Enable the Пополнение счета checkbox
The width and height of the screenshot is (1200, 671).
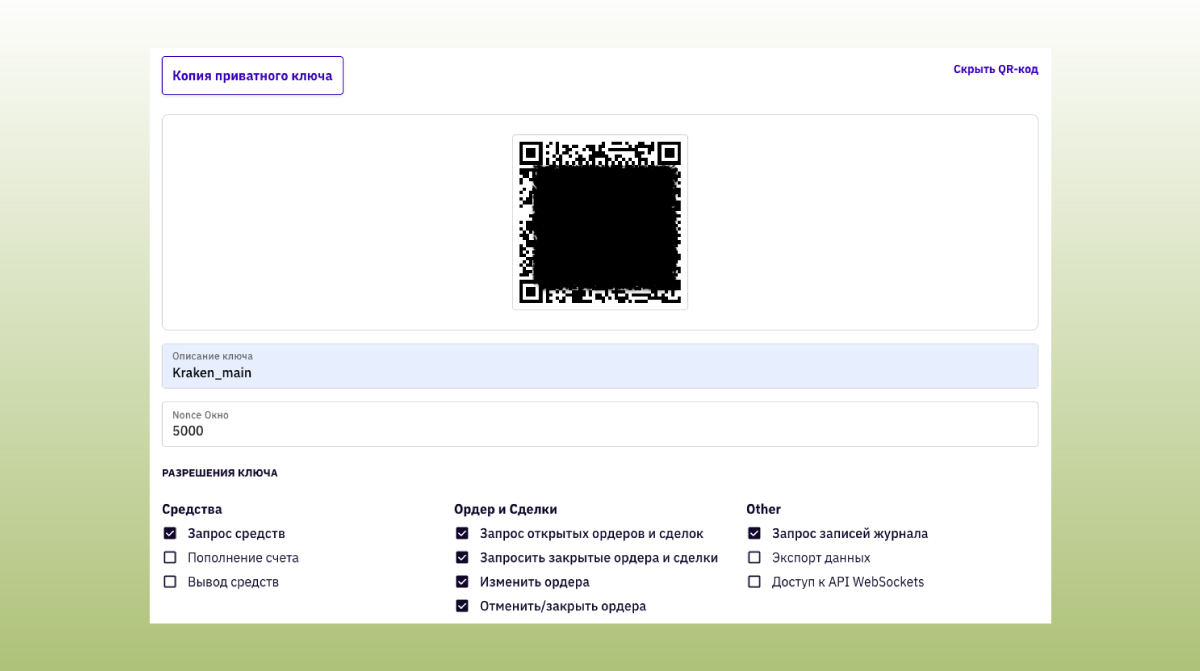click(170, 557)
